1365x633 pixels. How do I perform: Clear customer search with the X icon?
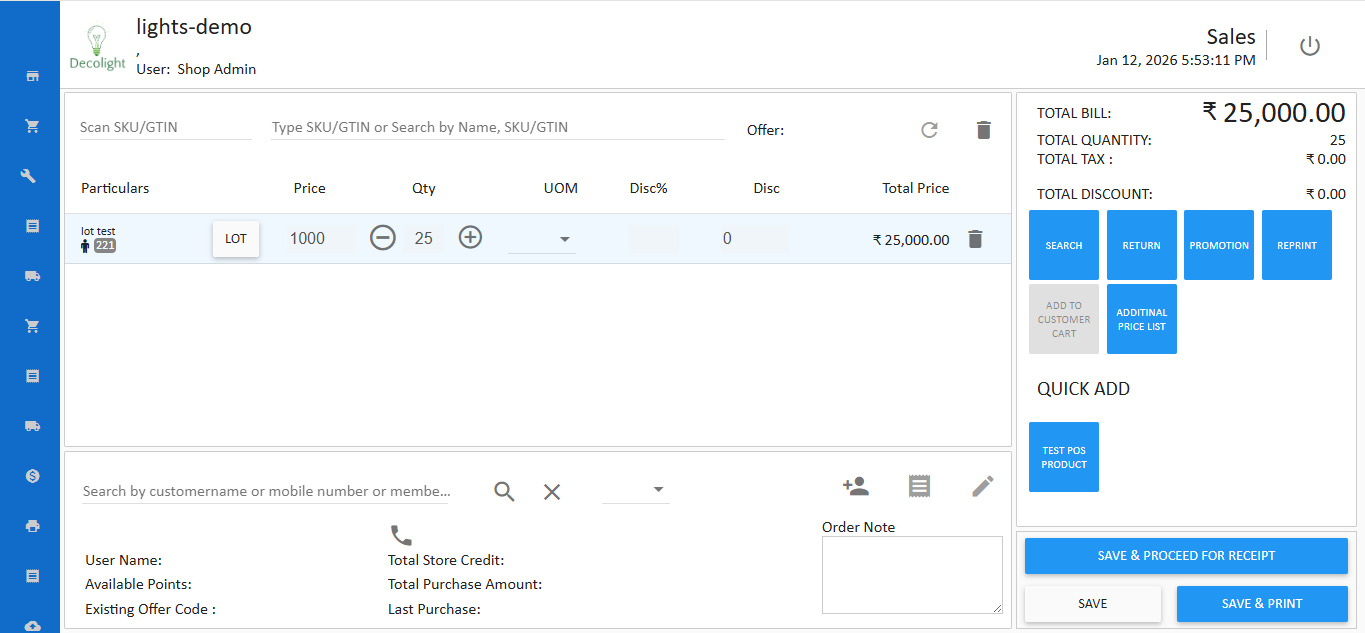pos(551,491)
